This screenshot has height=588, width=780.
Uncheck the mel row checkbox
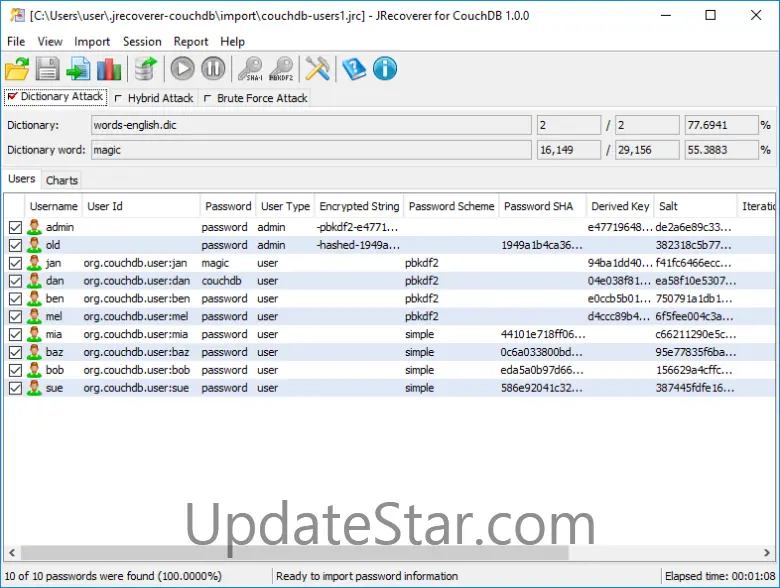point(15,317)
